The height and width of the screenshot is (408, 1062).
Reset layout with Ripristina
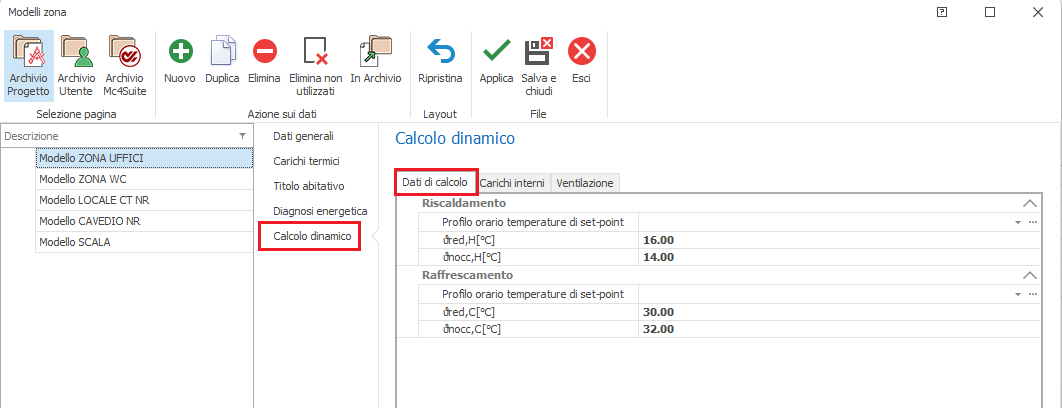click(440, 52)
